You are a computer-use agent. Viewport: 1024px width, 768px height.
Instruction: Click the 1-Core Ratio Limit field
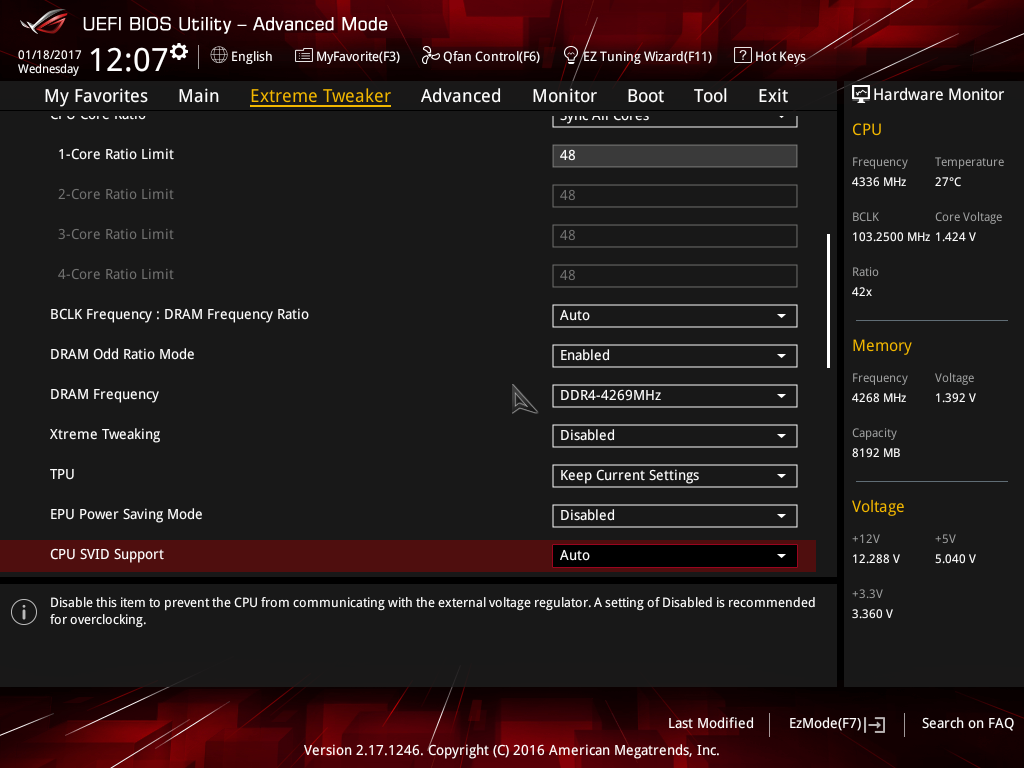coord(675,155)
